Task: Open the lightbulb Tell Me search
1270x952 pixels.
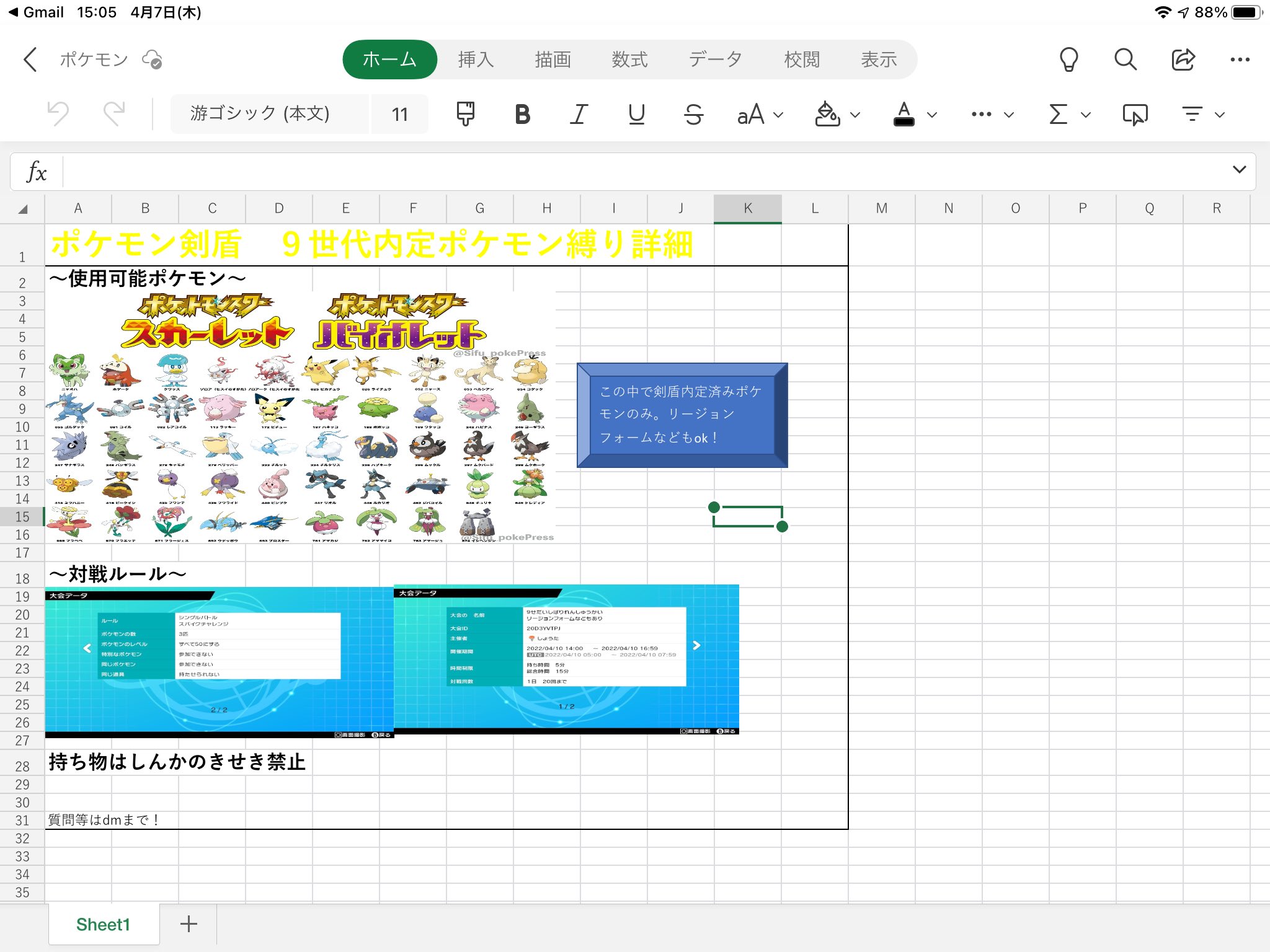Action: [x=1068, y=59]
